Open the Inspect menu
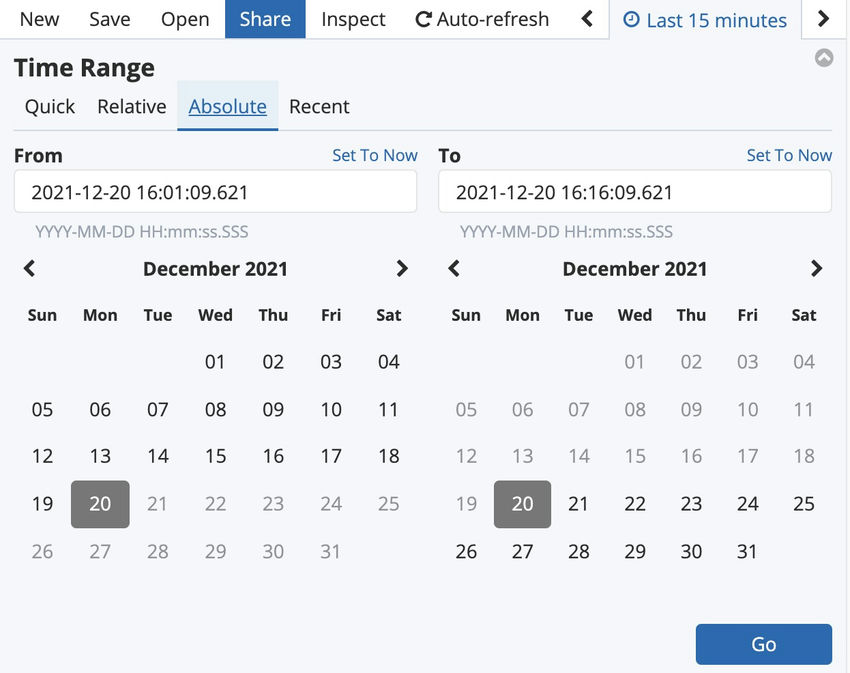Screen dimensions: 850x673 pyautogui.click(x=353, y=19)
